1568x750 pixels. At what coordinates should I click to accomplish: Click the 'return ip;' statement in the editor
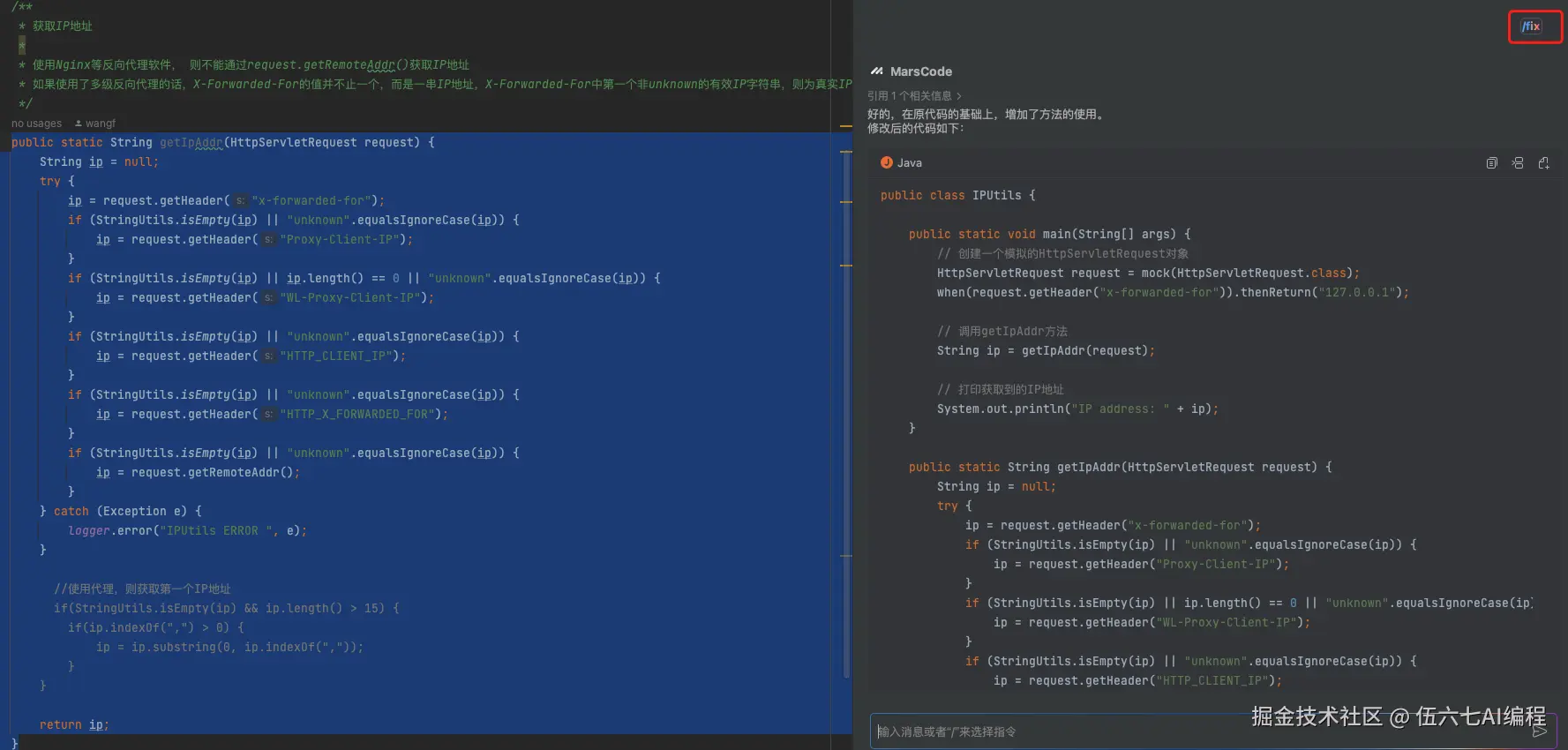click(x=74, y=724)
